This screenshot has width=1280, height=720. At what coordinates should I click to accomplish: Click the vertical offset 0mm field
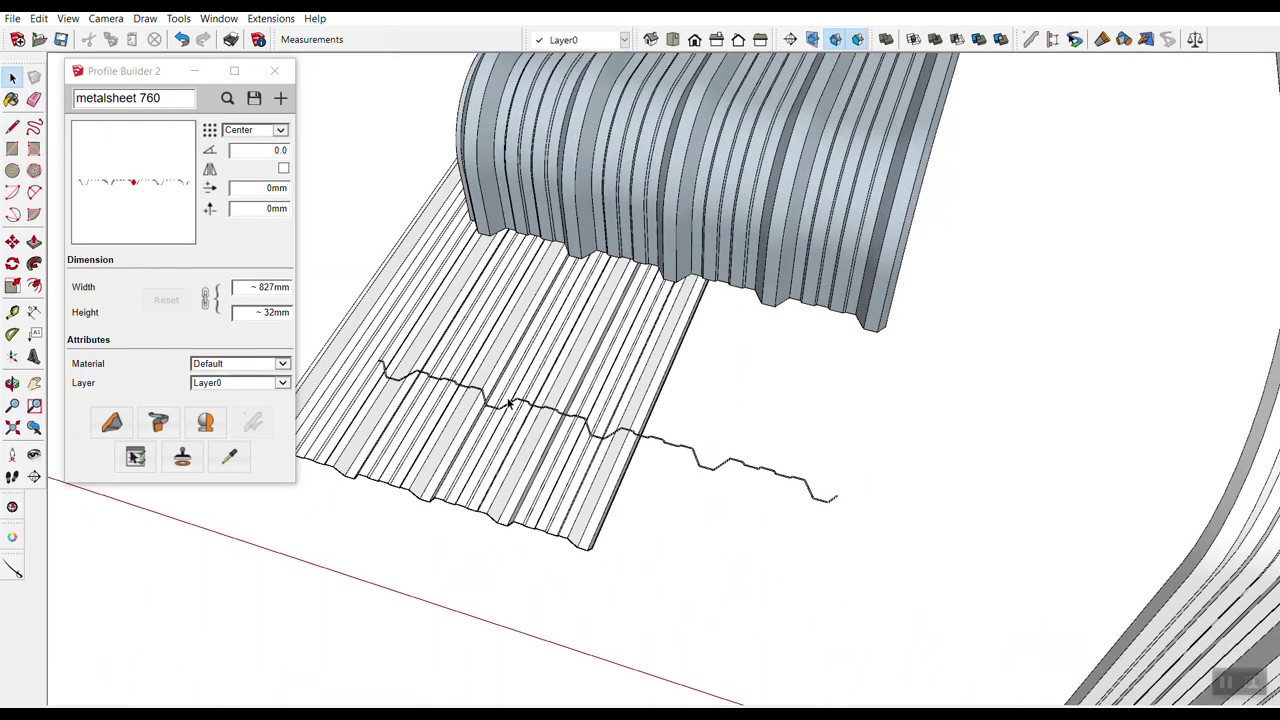click(x=259, y=208)
